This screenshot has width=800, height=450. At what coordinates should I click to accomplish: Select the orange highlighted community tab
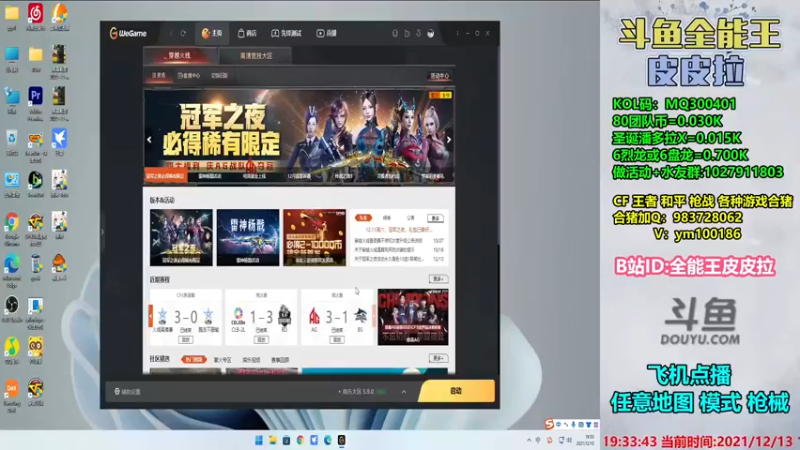click(x=193, y=360)
